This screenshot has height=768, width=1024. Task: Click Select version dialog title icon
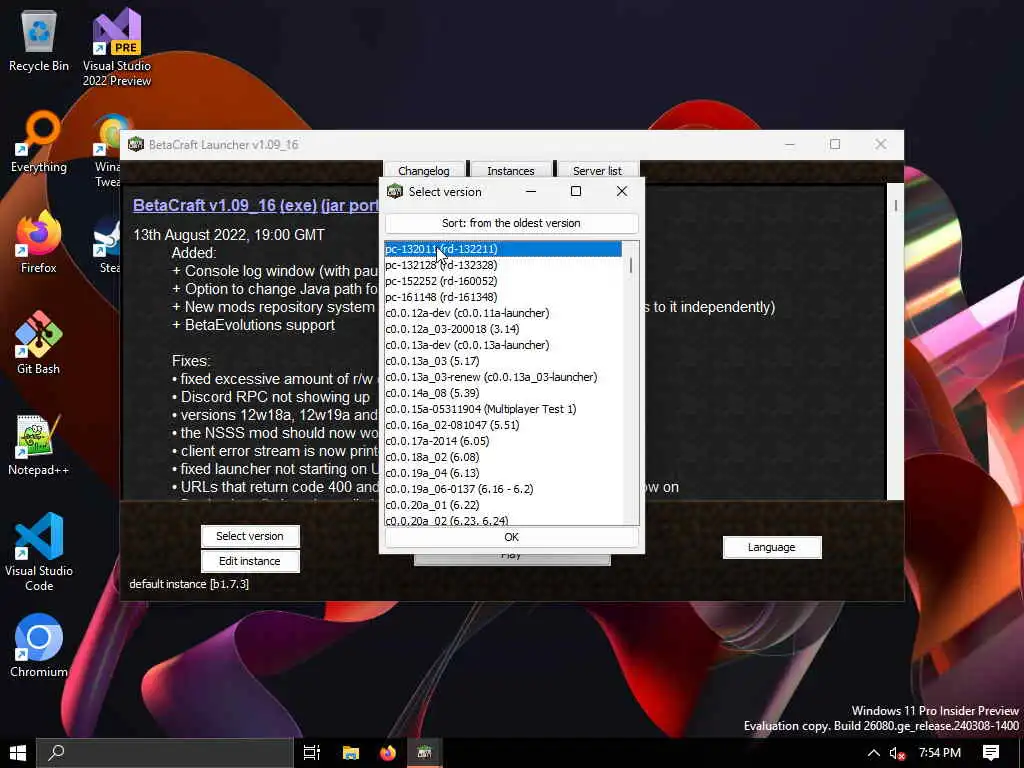pos(395,191)
